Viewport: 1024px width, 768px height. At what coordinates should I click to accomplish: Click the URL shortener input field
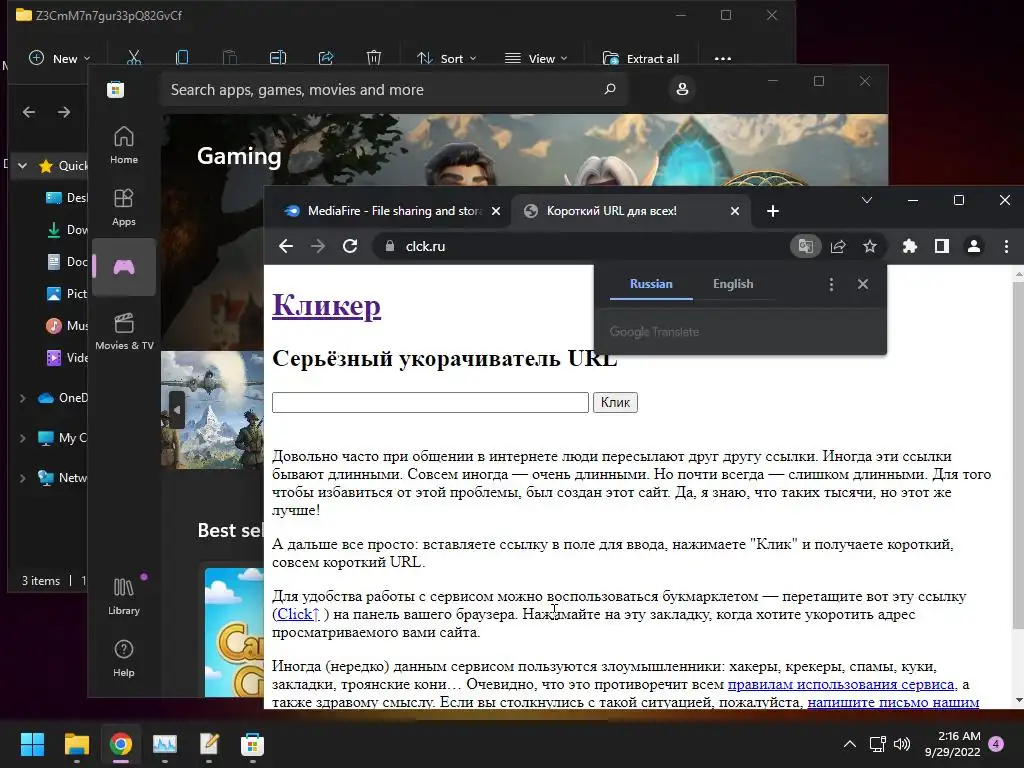(x=430, y=402)
